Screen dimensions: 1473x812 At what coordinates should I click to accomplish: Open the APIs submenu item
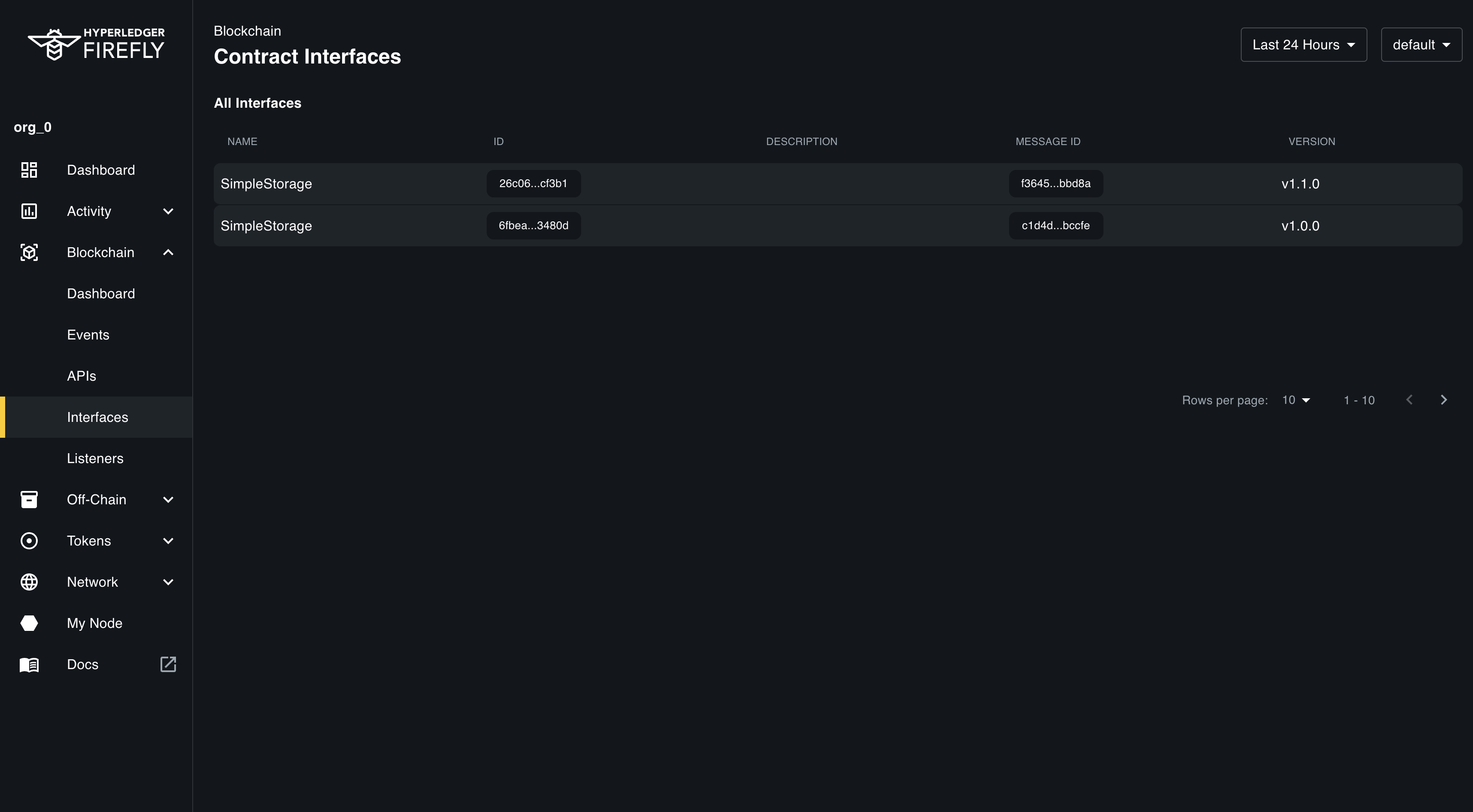[96, 376]
